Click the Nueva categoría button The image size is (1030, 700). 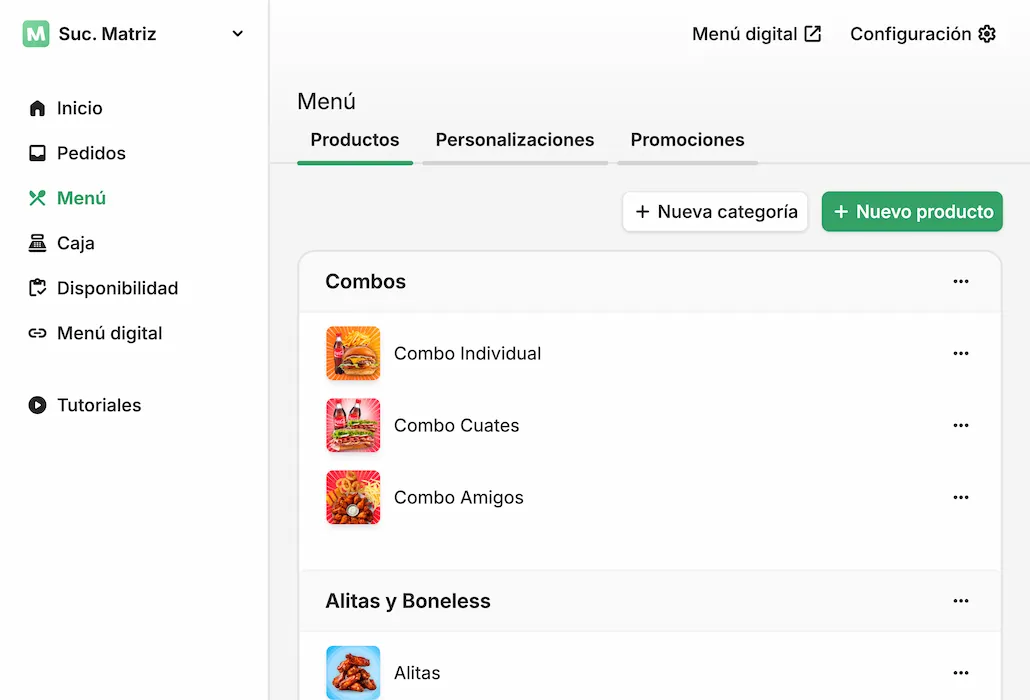pos(715,211)
